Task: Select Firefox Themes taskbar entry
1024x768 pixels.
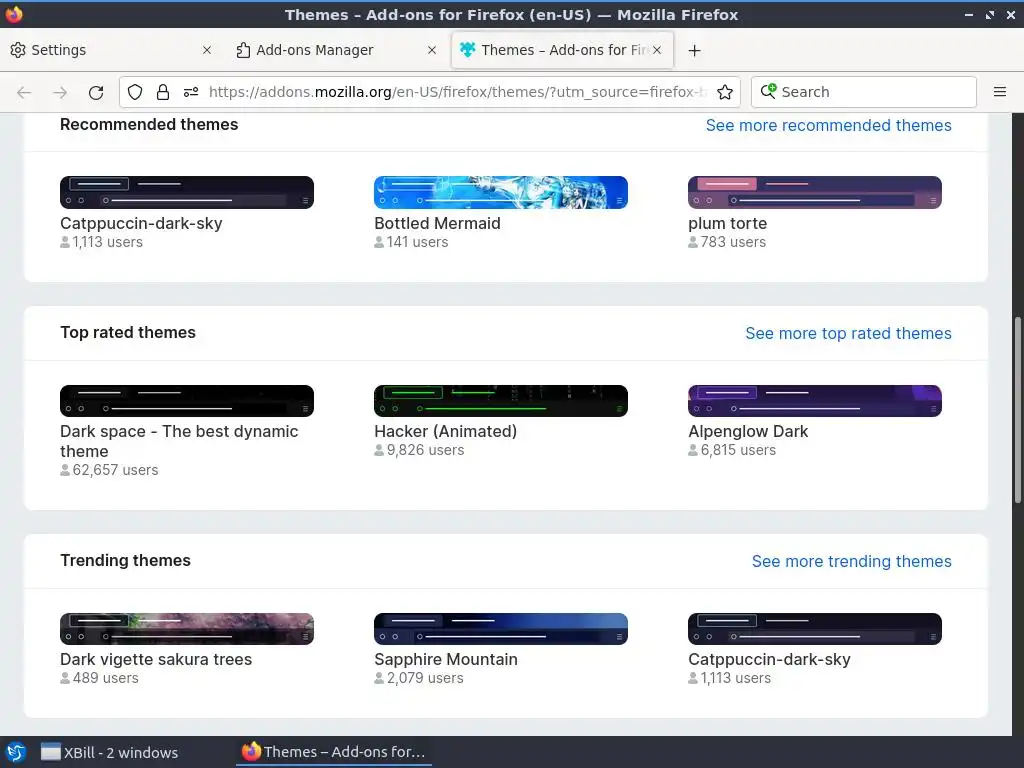Action: click(334, 752)
